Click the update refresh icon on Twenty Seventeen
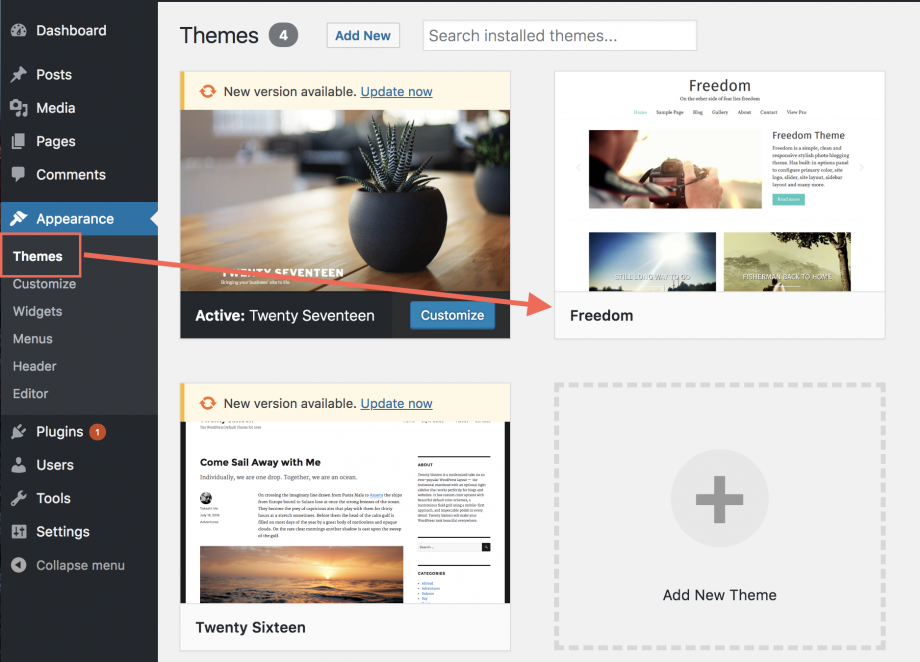The image size is (920, 662). (x=207, y=90)
